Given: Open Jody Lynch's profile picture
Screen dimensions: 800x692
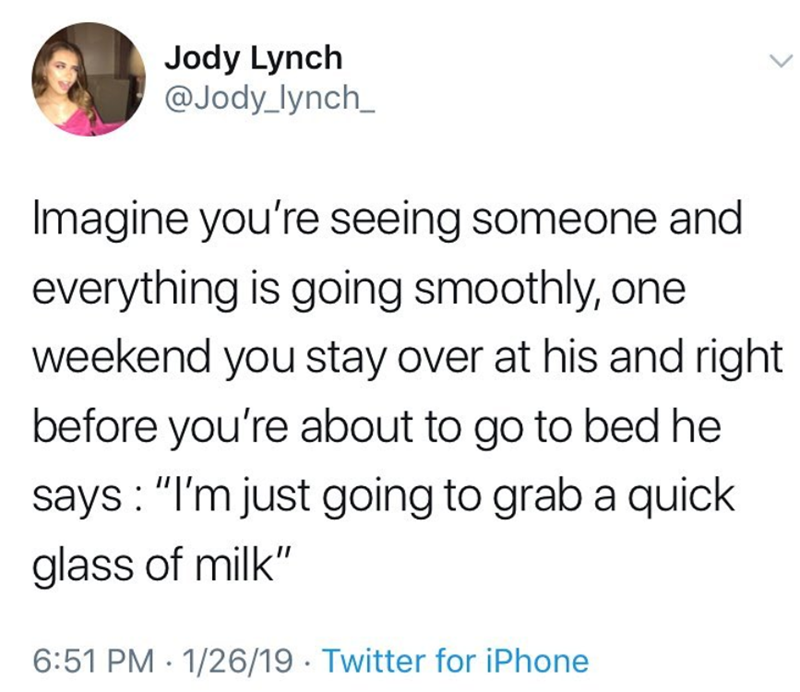Looking at the screenshot, I should click(x=88, y=80).
